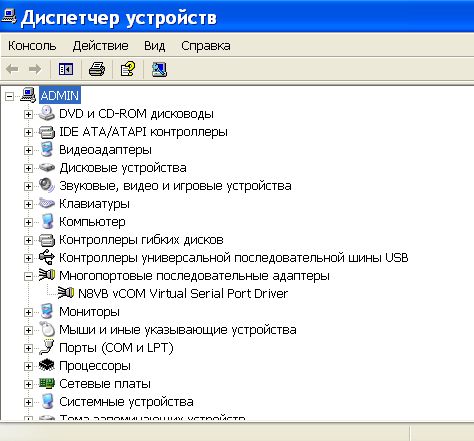The height and width of the screenshot is (441, 474).
Task: Open the Действие menu
Action: click(100, 46)
